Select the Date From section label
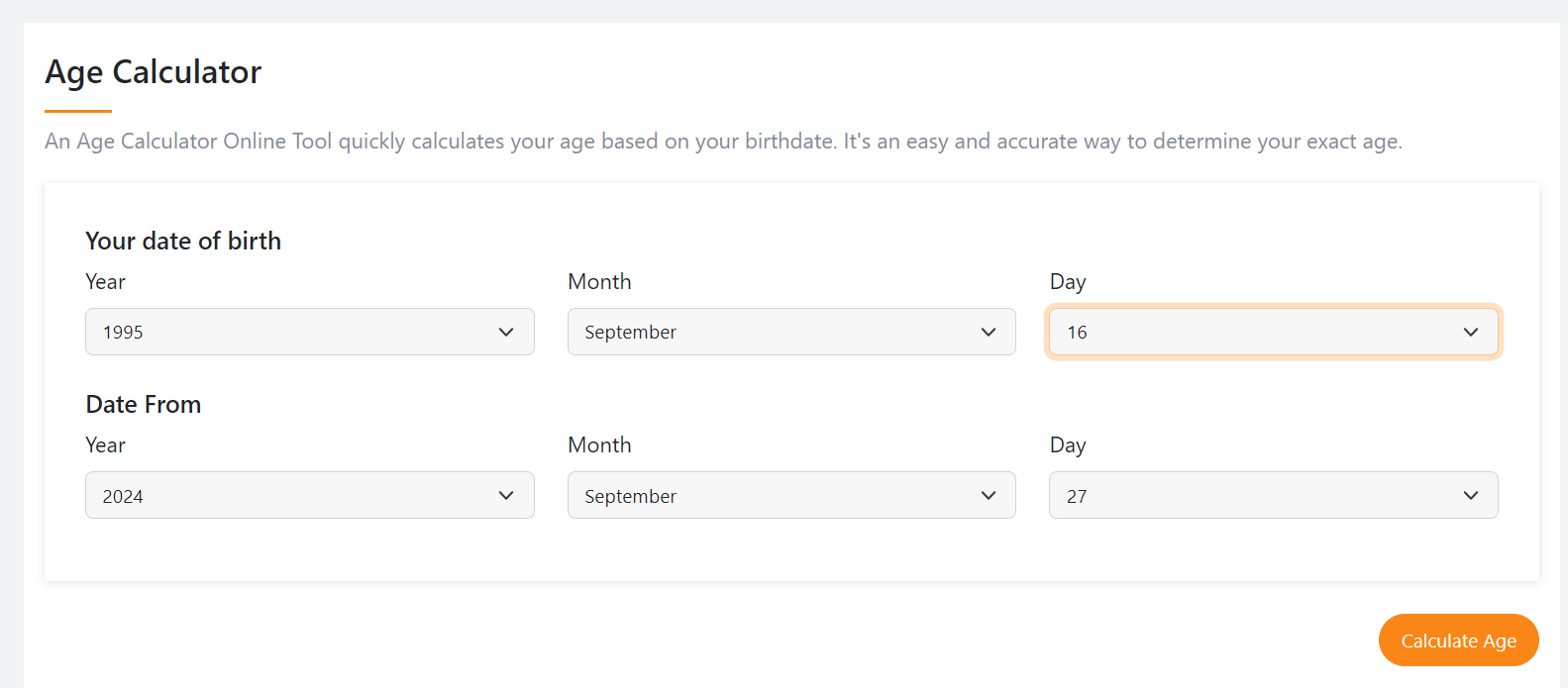This screenshot has width=1568, height=688. pos(143,404)
